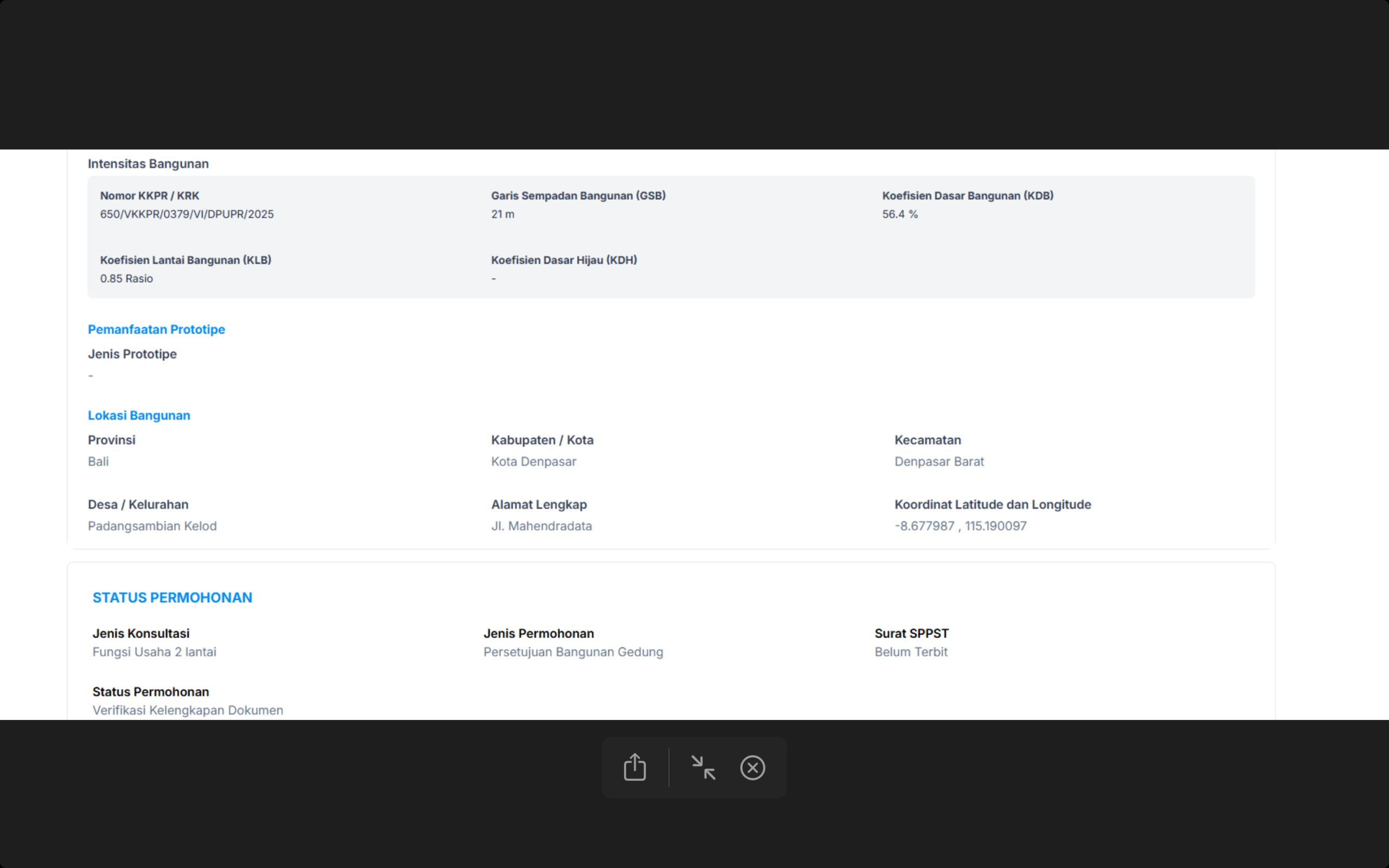
Task: Click the Intensitas Bangunan label
Action: 148,164
